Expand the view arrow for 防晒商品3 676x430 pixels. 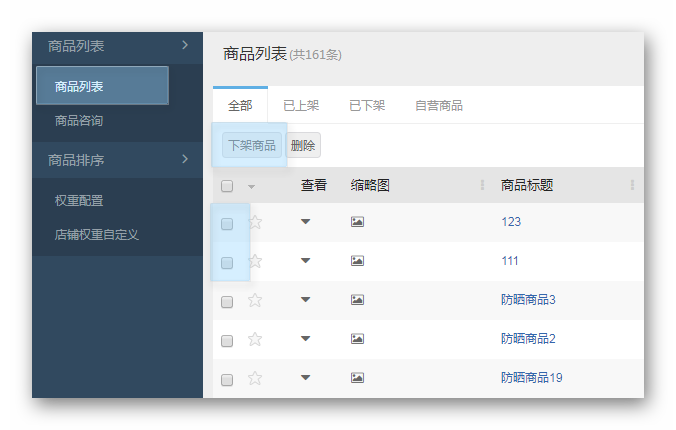tap(306, 300)
